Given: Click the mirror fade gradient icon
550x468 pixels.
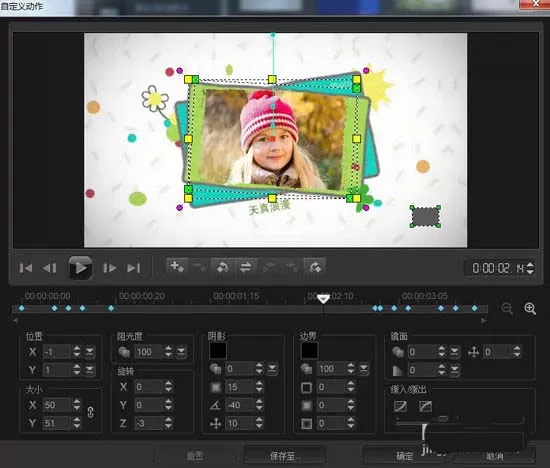Looking at the screenshot, I should point(397,370).
